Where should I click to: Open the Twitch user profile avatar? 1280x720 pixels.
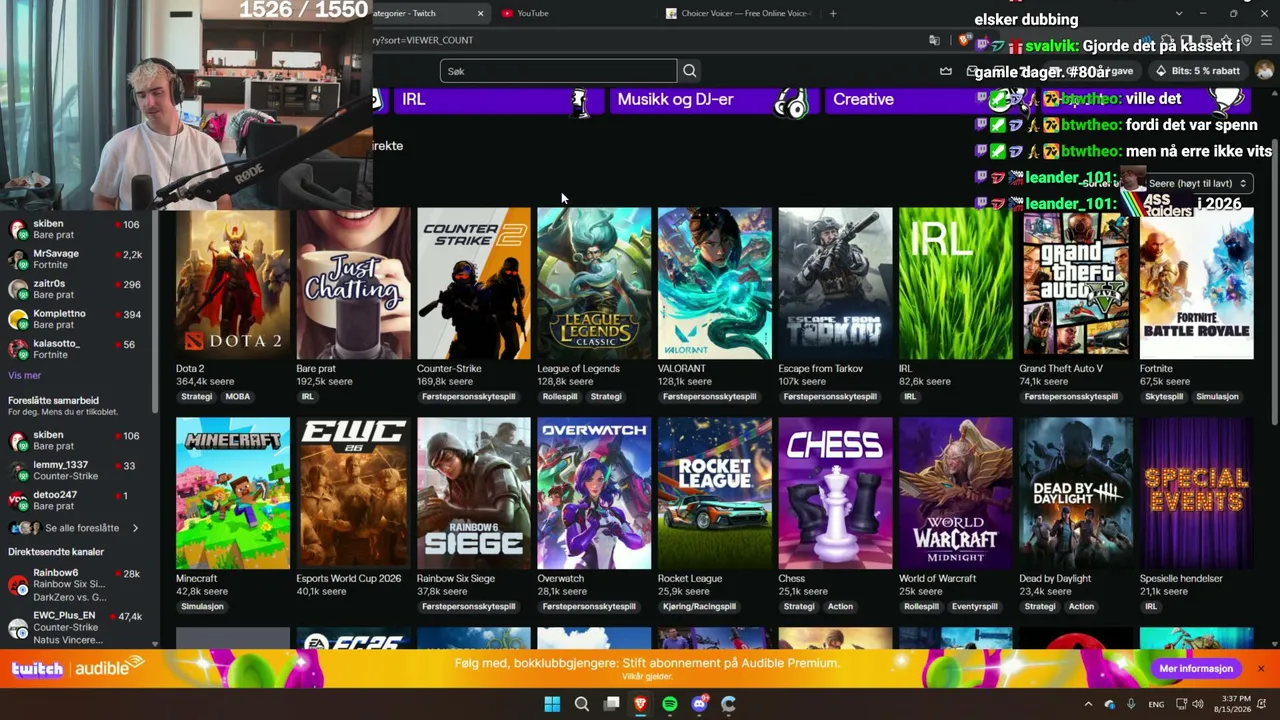[1264, 71]
